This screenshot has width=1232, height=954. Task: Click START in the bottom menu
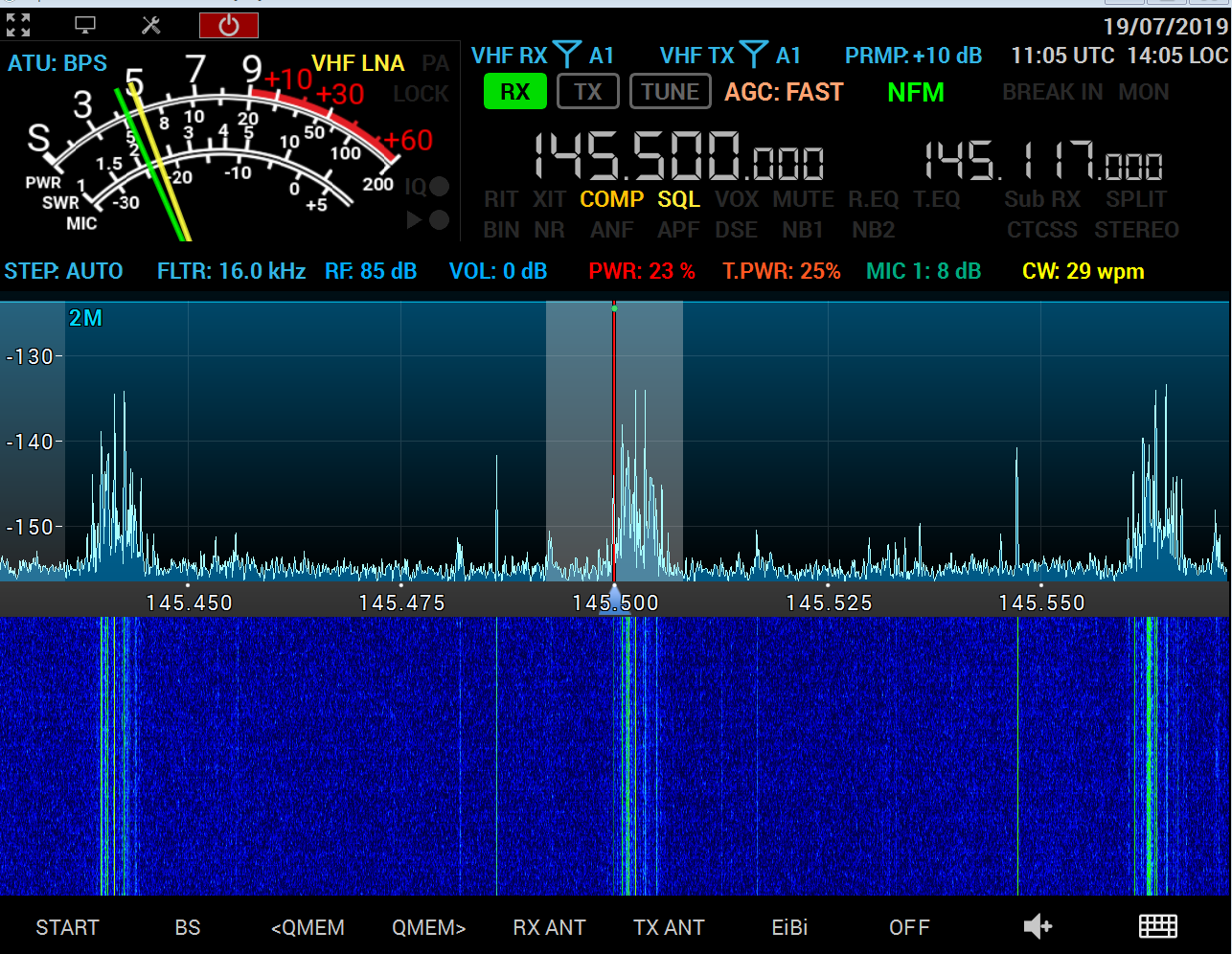pyautogui.click(x=67, y=927)
